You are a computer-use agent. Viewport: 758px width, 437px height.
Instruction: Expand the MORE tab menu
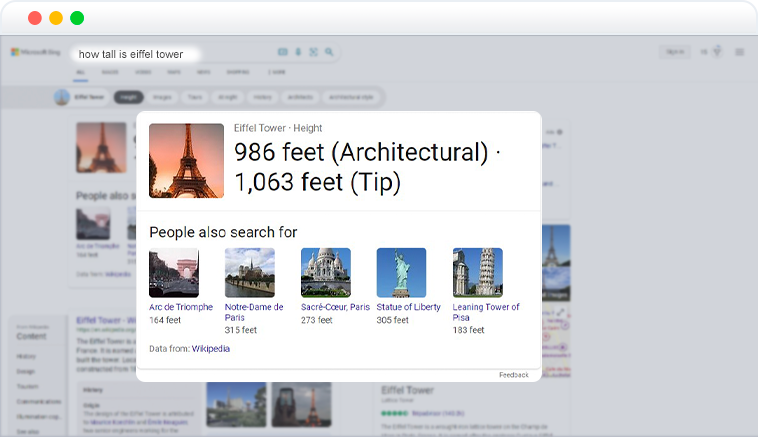pos(277,72)
